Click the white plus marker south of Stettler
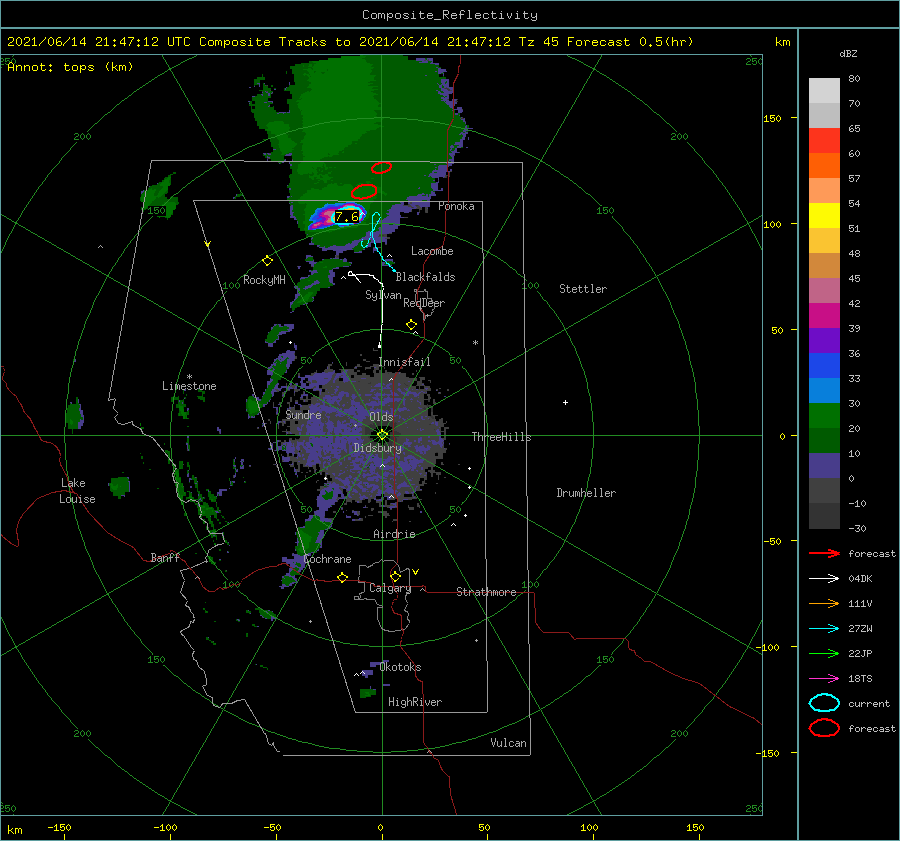Viewport: 900px width, 841px height. (565, 402)
